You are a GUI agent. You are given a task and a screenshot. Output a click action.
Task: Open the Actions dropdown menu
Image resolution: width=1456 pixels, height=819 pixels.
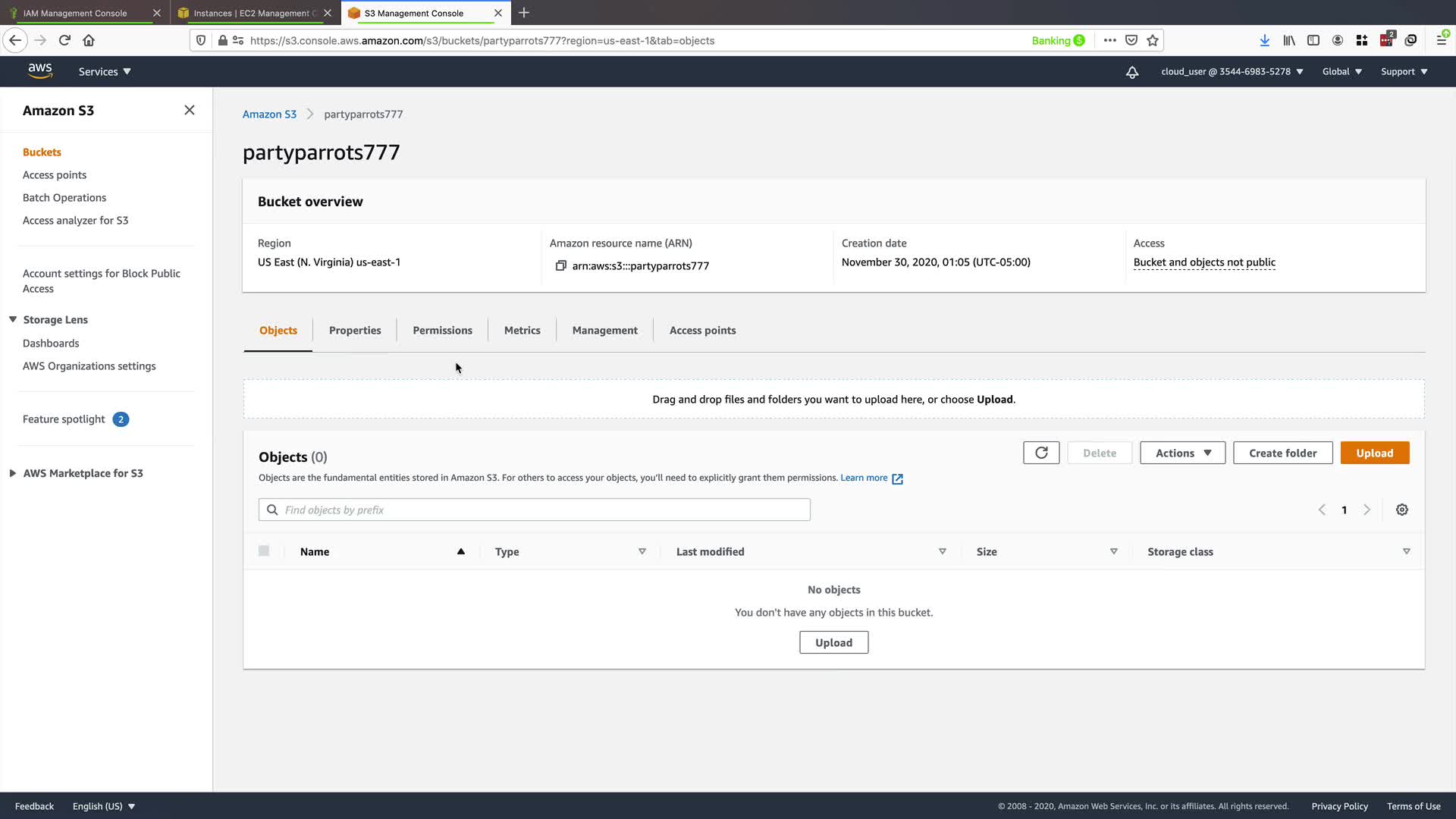click(1181, 453)
